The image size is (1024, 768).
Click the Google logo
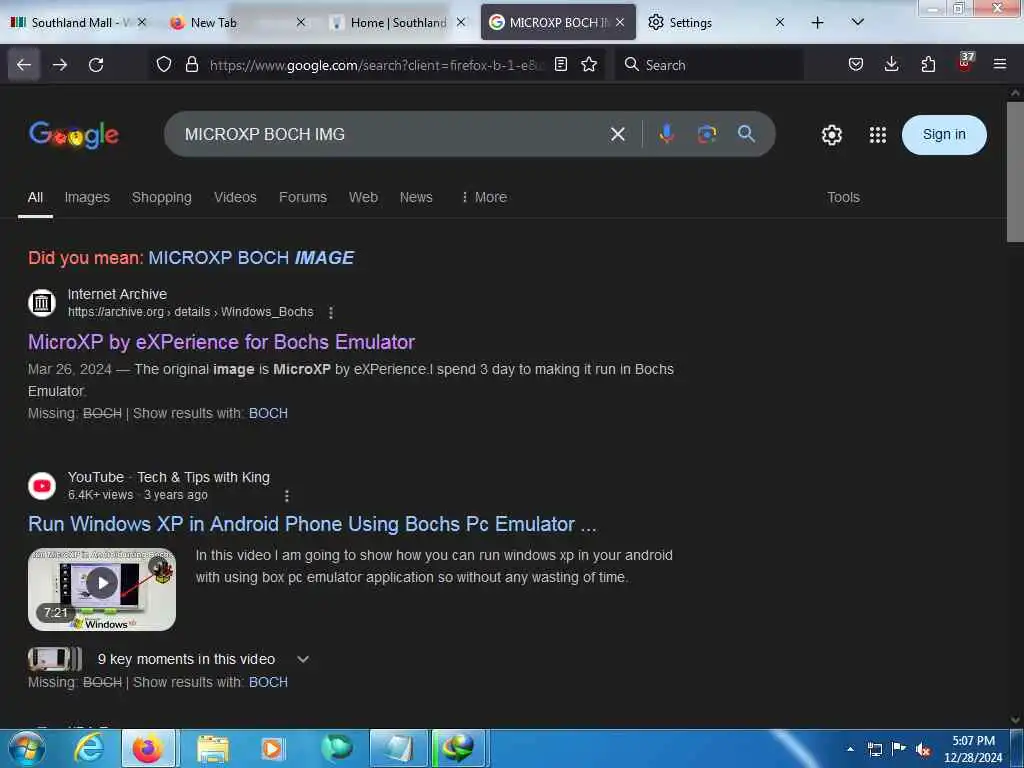74,135
